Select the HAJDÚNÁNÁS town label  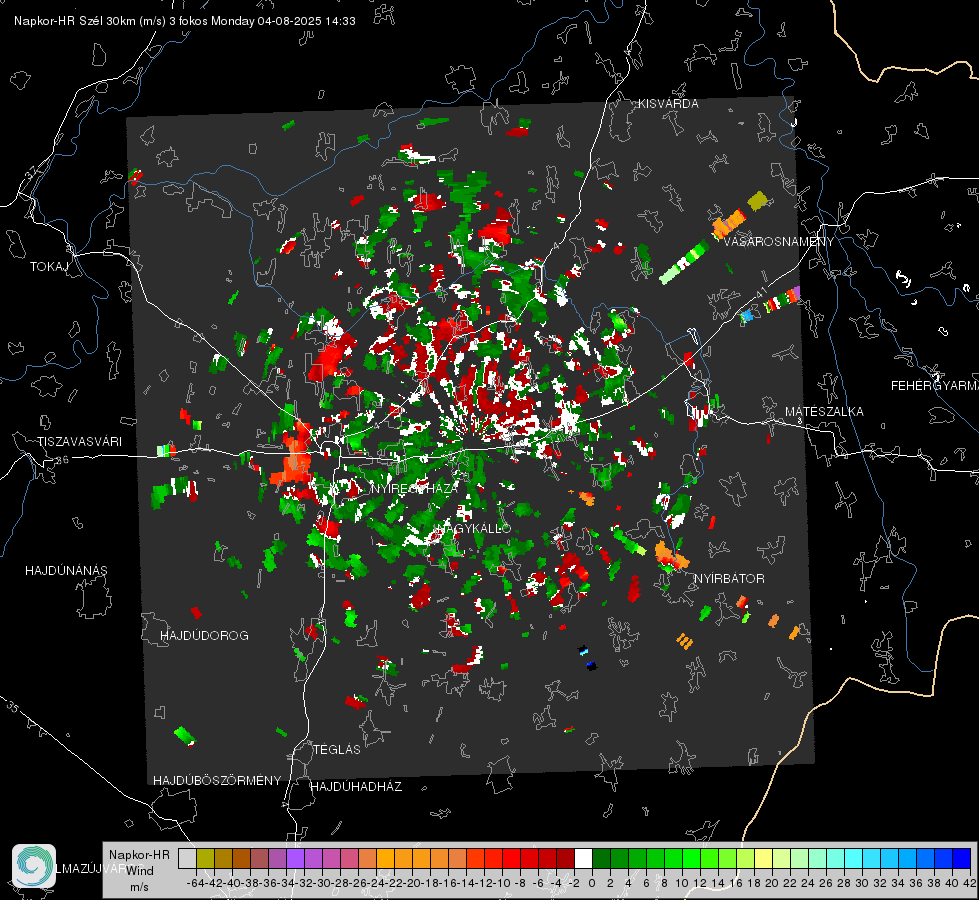coord(66,570)
